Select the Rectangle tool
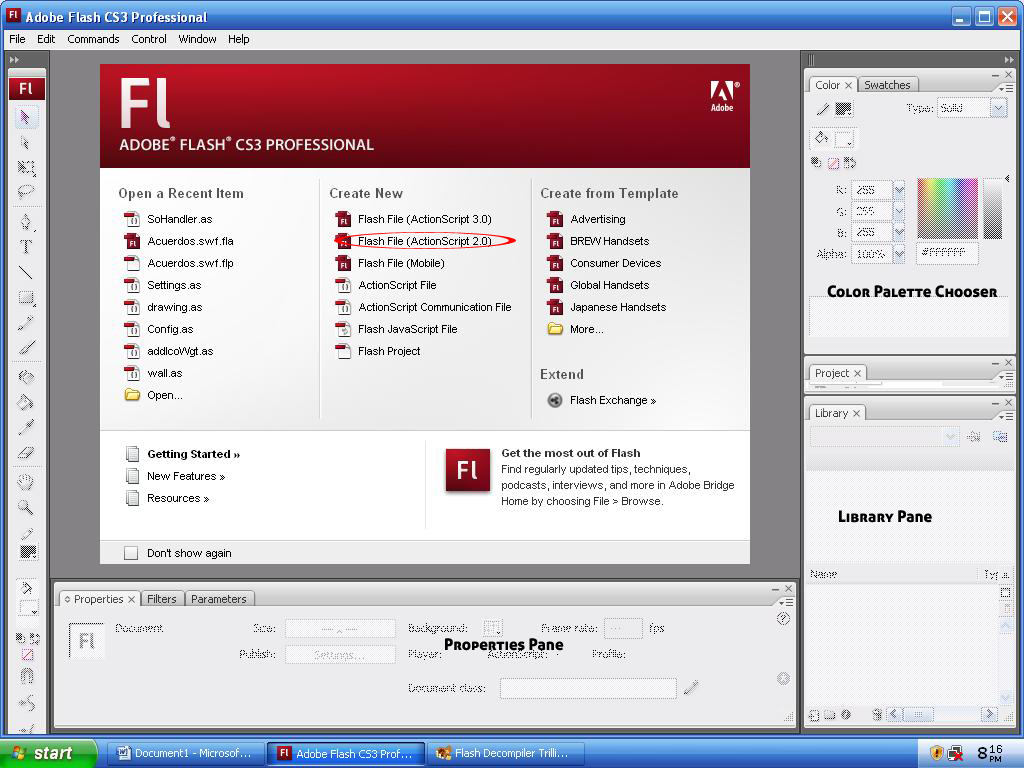This screenshot has height=768, width=1024. pos(26,298)
